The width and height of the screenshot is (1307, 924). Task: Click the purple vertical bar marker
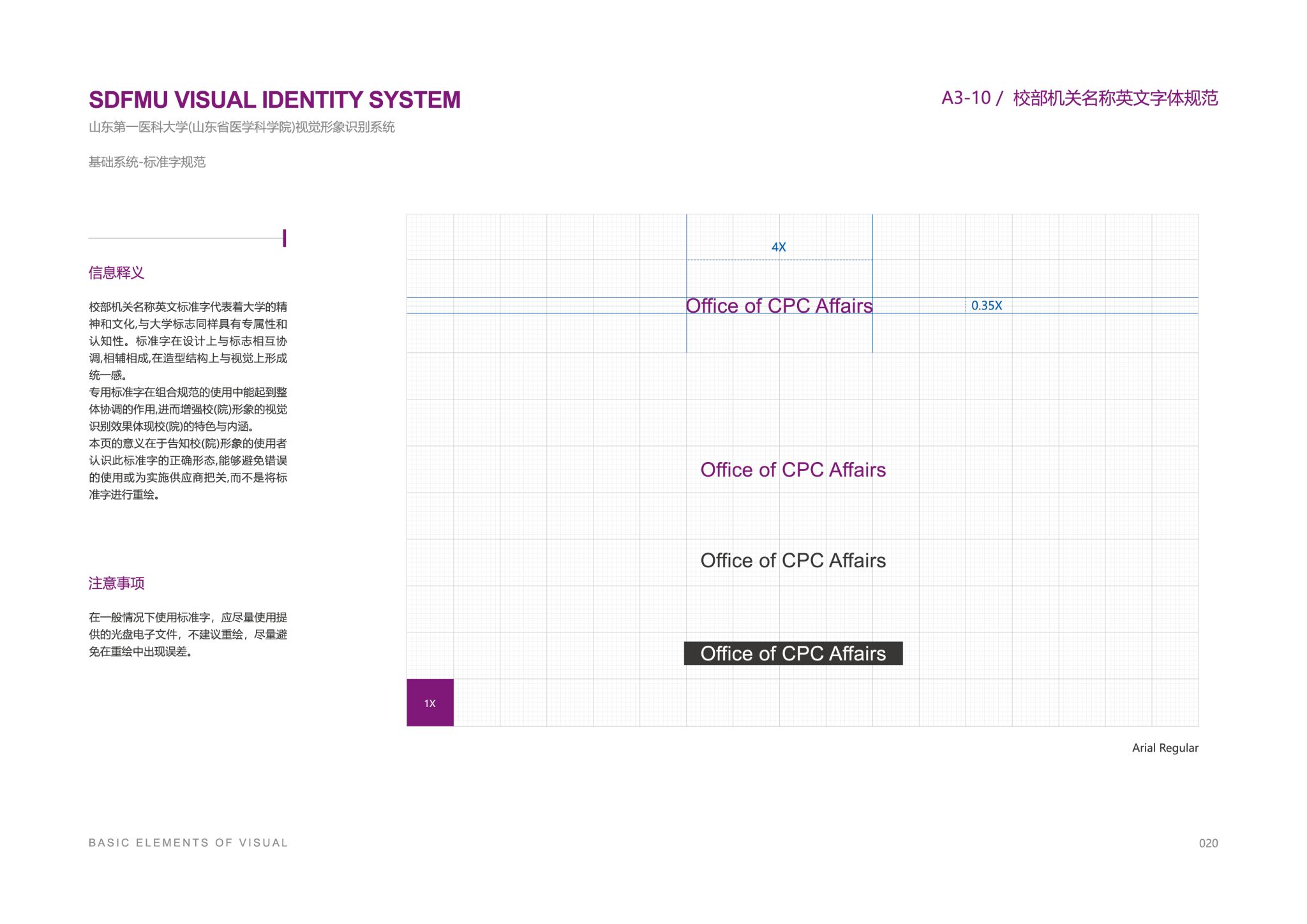pyautogui.click(x=284, y=238)
